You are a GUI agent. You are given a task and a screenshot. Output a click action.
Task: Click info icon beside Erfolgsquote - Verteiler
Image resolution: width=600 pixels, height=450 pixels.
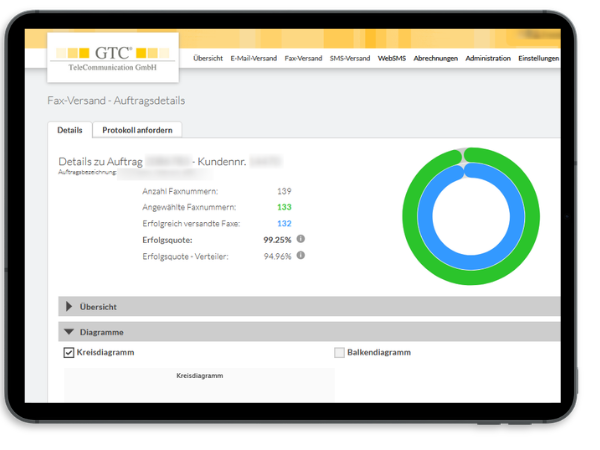click(x=301, y=255)
